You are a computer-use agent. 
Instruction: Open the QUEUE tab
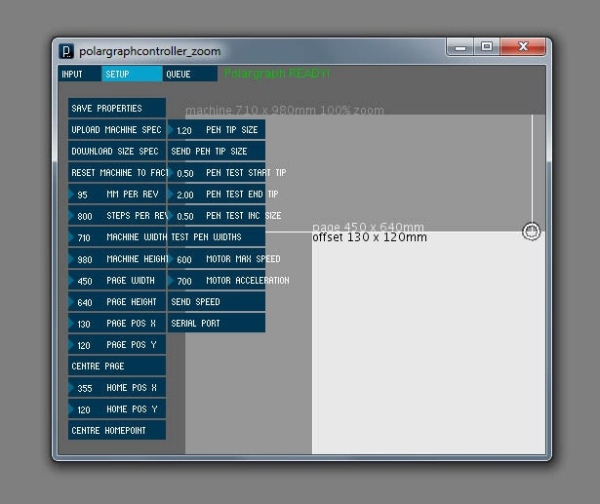[x=190, y=73]
